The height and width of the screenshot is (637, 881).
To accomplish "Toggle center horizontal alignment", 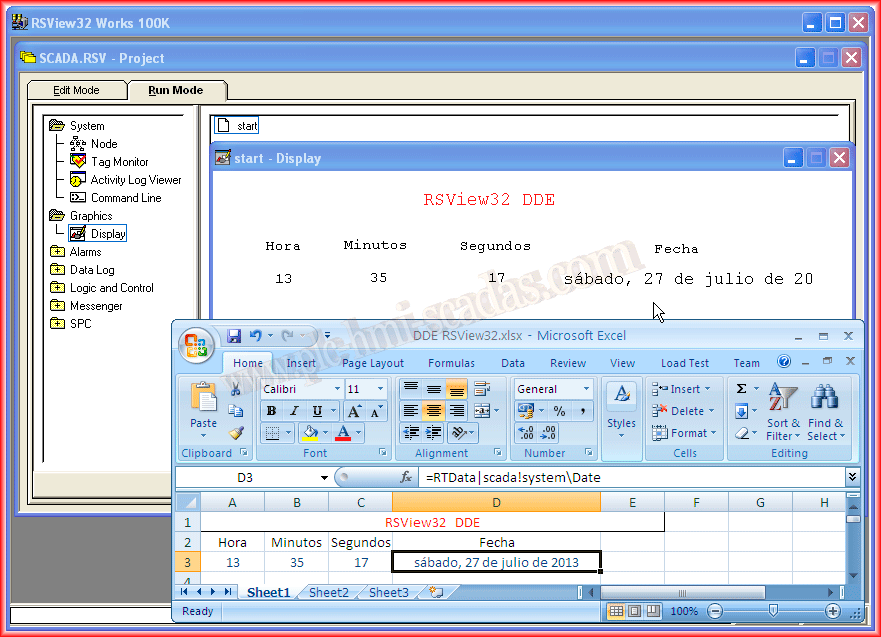I will coord(433,411).
